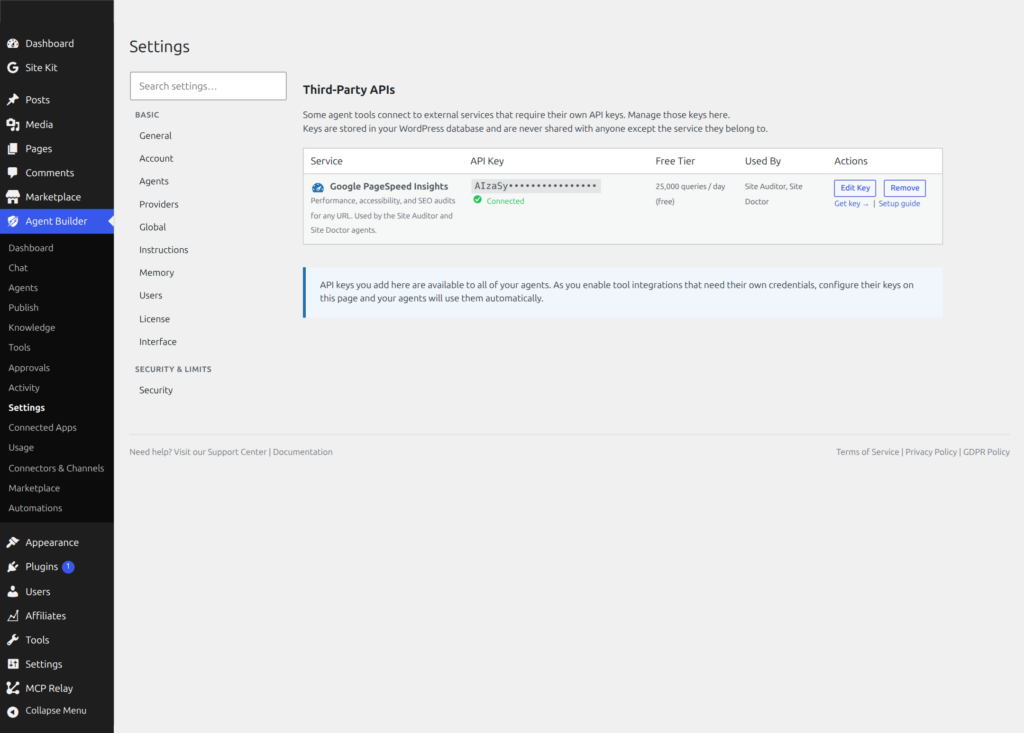Open Knowledge submenu item
Viewport: 1024px width, 733px height.
(x=31, y=328)
